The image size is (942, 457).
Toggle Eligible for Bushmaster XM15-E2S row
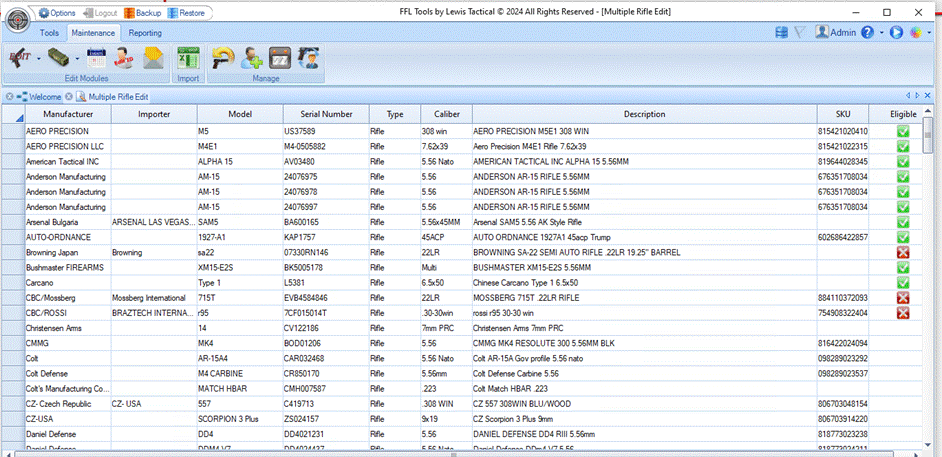click(x=902, y=268)
